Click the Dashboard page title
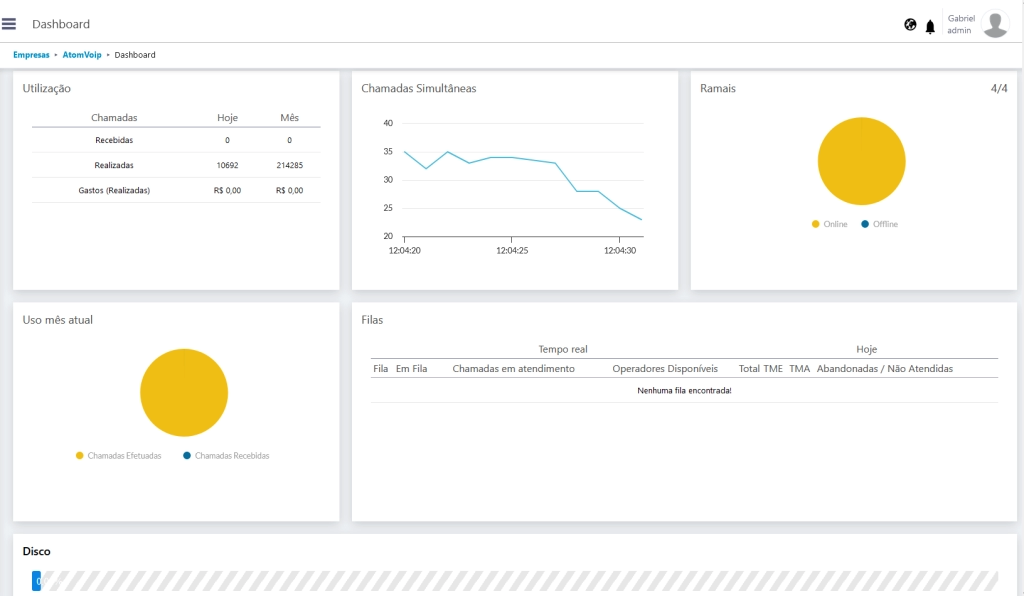Viewport: 1024px width, 596px height. tap(61, 24)
